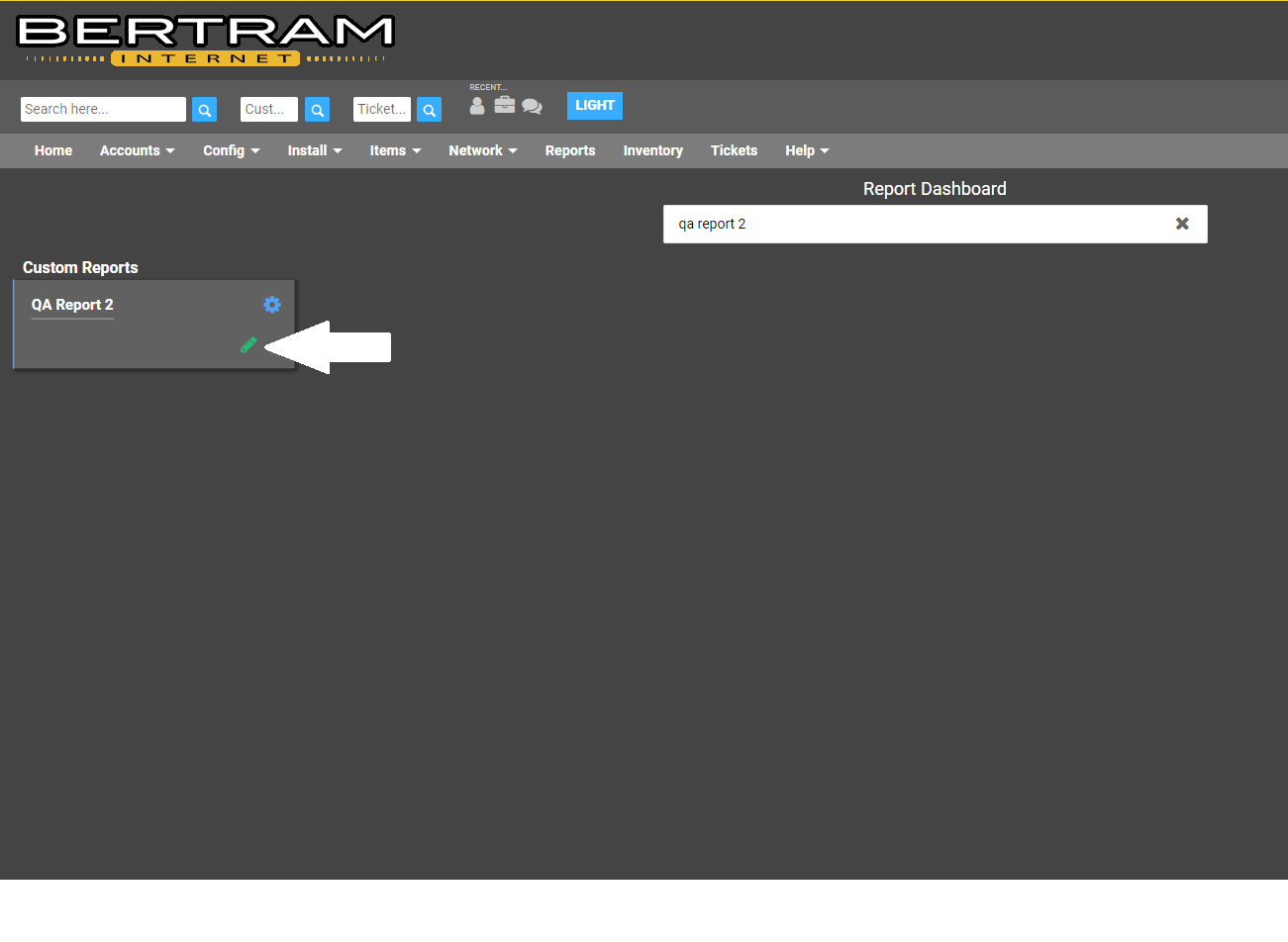Open the QA Report 2 link
1288x942 pixels.
coord(72,305)
